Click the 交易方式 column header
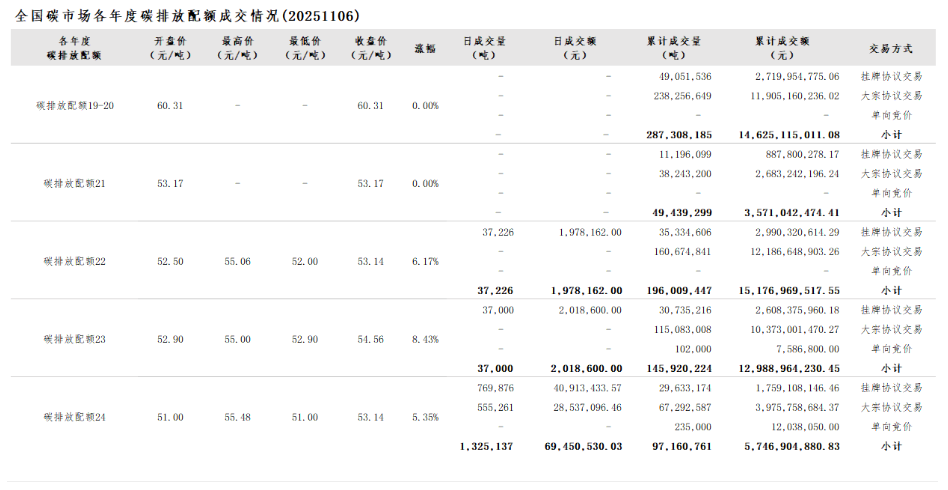The image size is (948, 490). point(890,48)
